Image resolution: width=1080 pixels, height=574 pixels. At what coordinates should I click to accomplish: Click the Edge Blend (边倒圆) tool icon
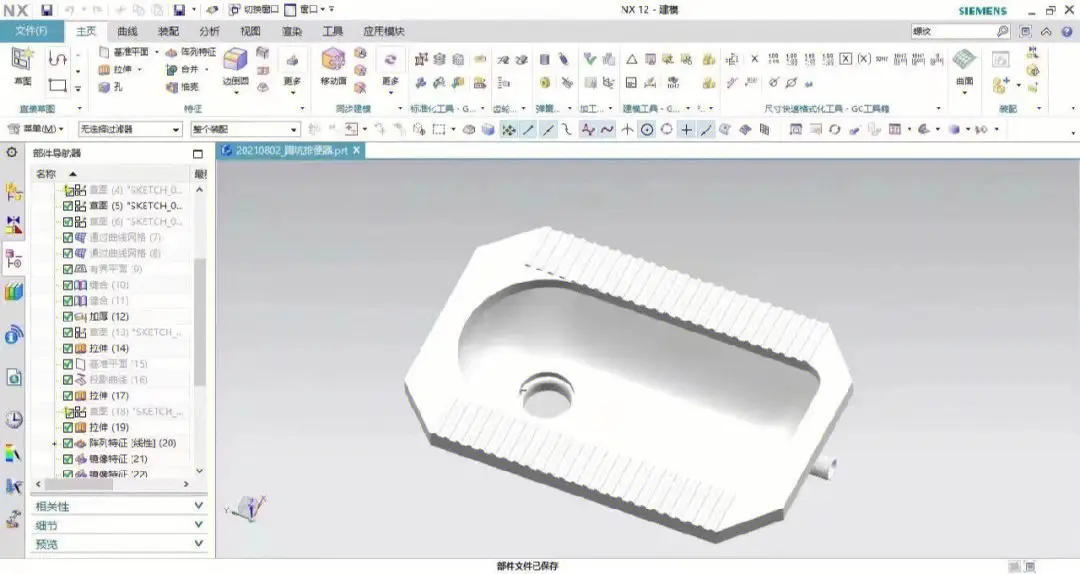click(235, 60)
